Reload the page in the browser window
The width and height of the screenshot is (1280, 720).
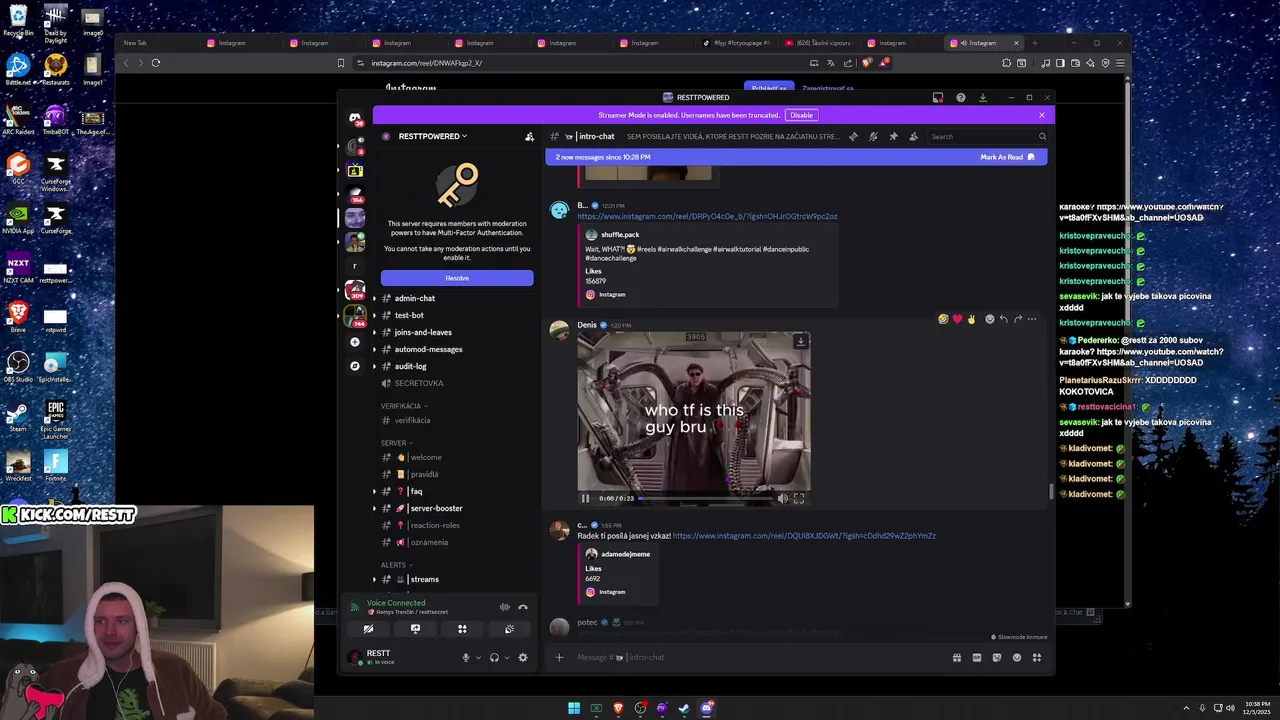pyautogui.click(x=156, y=63)
